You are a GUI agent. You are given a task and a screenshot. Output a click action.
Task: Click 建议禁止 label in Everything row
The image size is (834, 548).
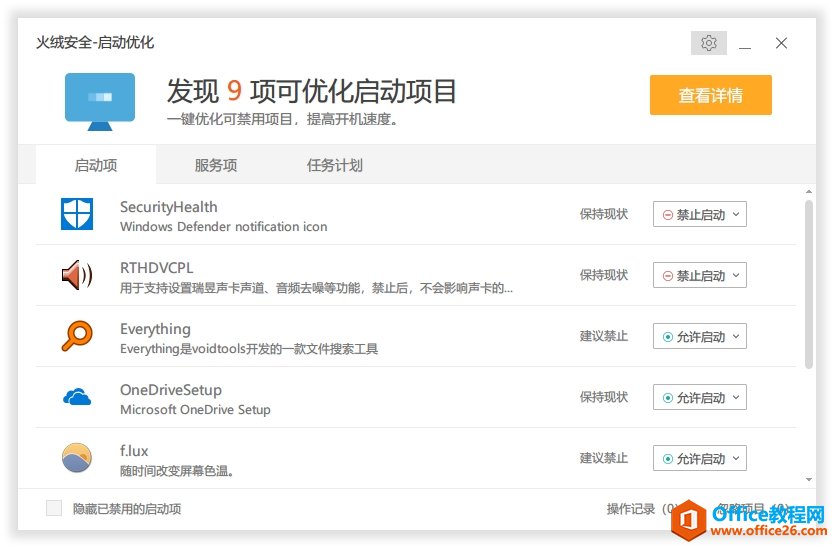(x=604, y=336)
